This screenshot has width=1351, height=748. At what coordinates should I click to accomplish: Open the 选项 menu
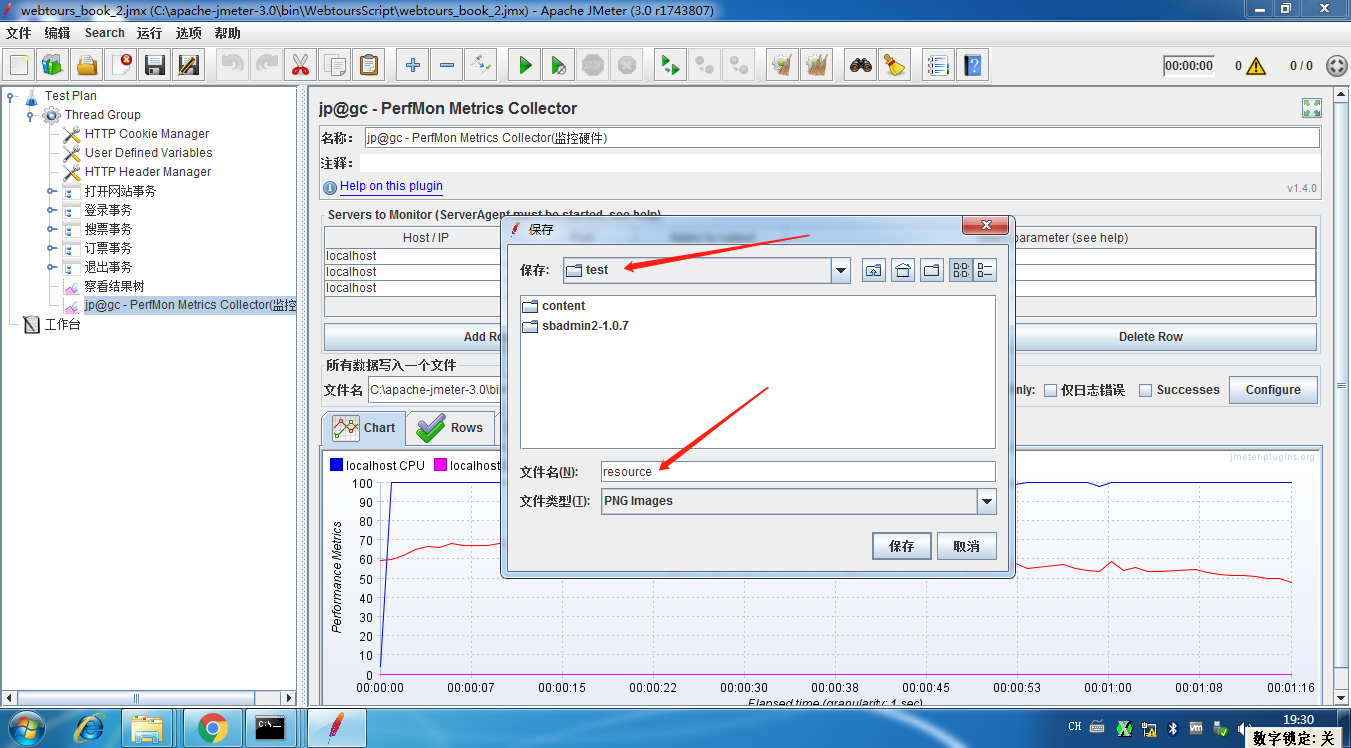188,33
